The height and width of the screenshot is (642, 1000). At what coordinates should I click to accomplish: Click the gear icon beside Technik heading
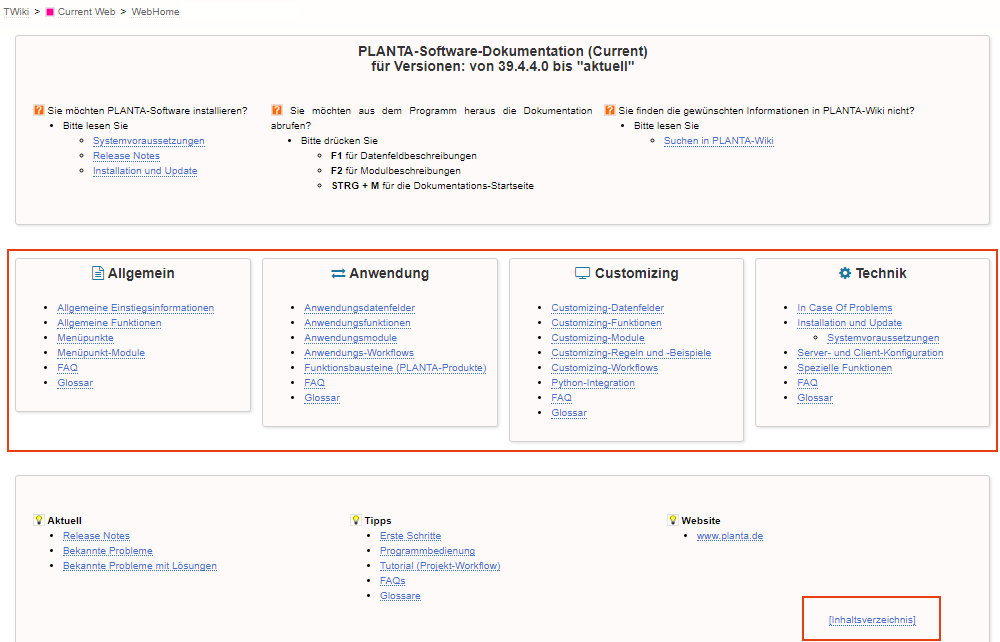[845, 273]
